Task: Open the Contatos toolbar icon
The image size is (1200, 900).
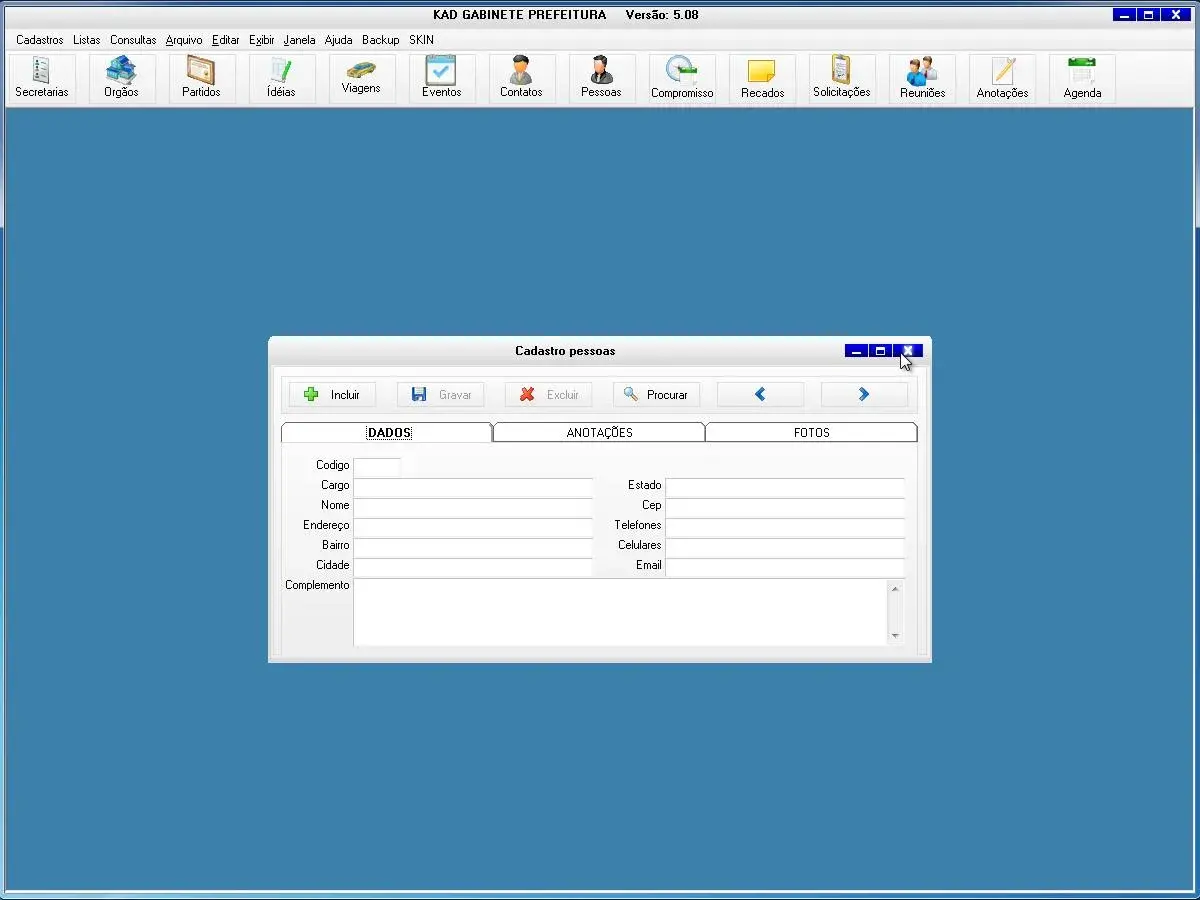Action: coord(522,79)
